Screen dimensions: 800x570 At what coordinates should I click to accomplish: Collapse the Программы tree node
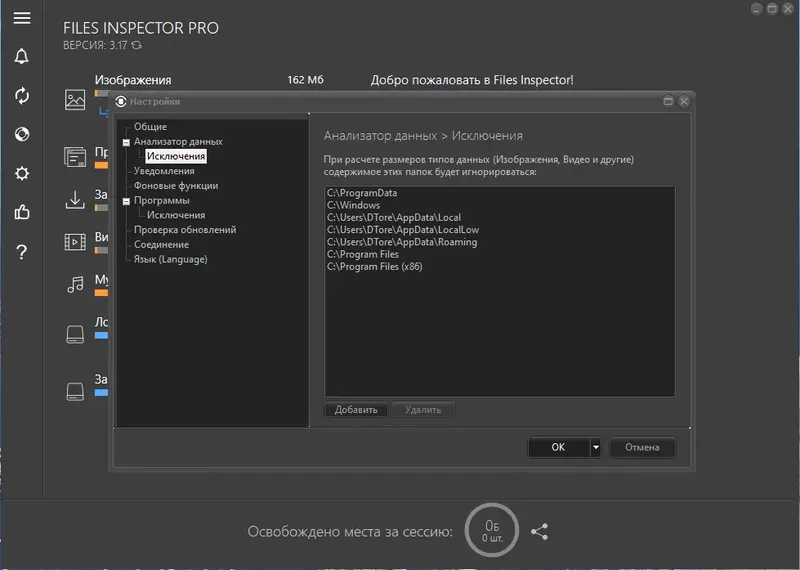(x=126, y=202)
